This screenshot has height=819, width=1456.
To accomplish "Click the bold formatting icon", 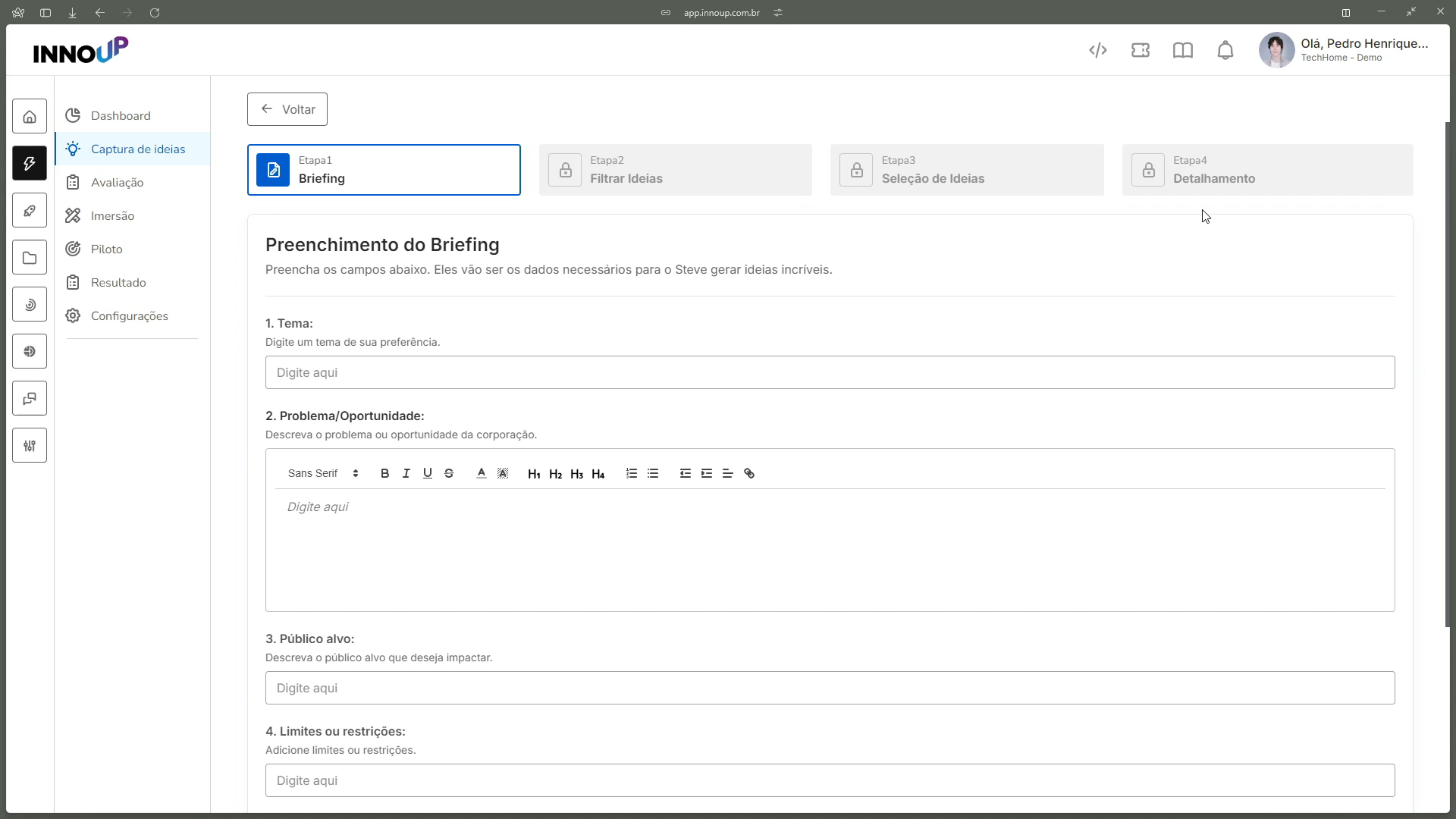I will [x=384, y=473].
